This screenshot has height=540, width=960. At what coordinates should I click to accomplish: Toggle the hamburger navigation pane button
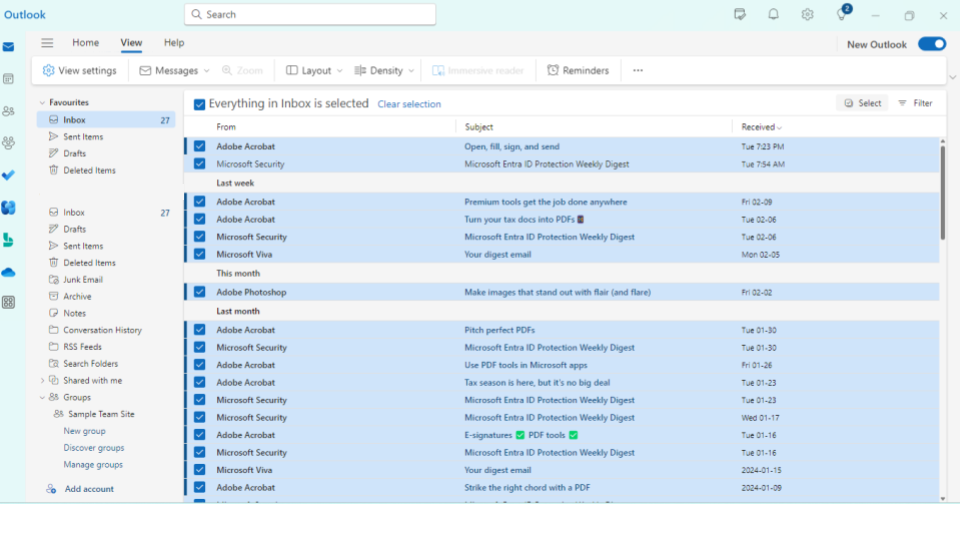coord(47,43)
